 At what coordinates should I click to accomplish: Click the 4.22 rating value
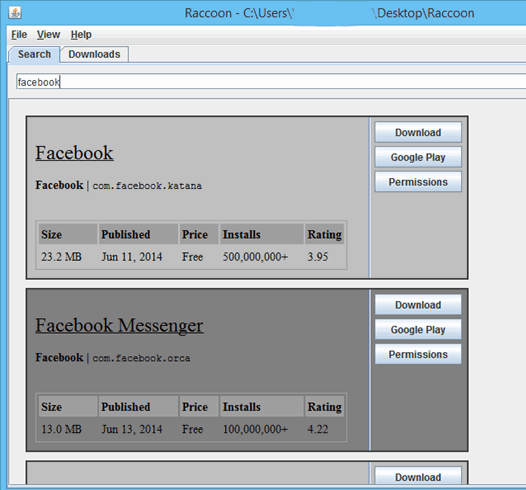tap(318, 429)
